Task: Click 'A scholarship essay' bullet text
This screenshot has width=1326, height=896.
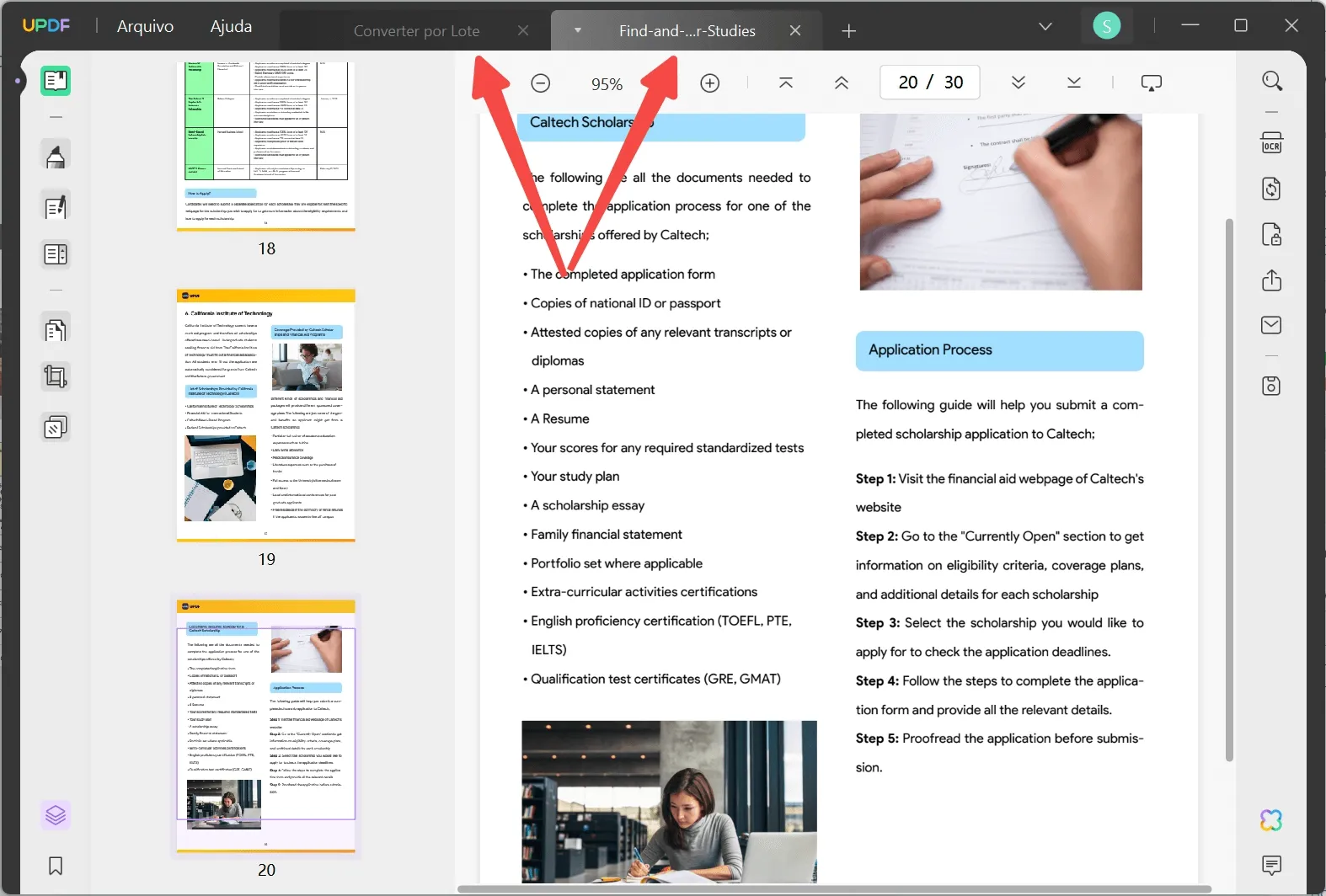Action: (587, 505)
